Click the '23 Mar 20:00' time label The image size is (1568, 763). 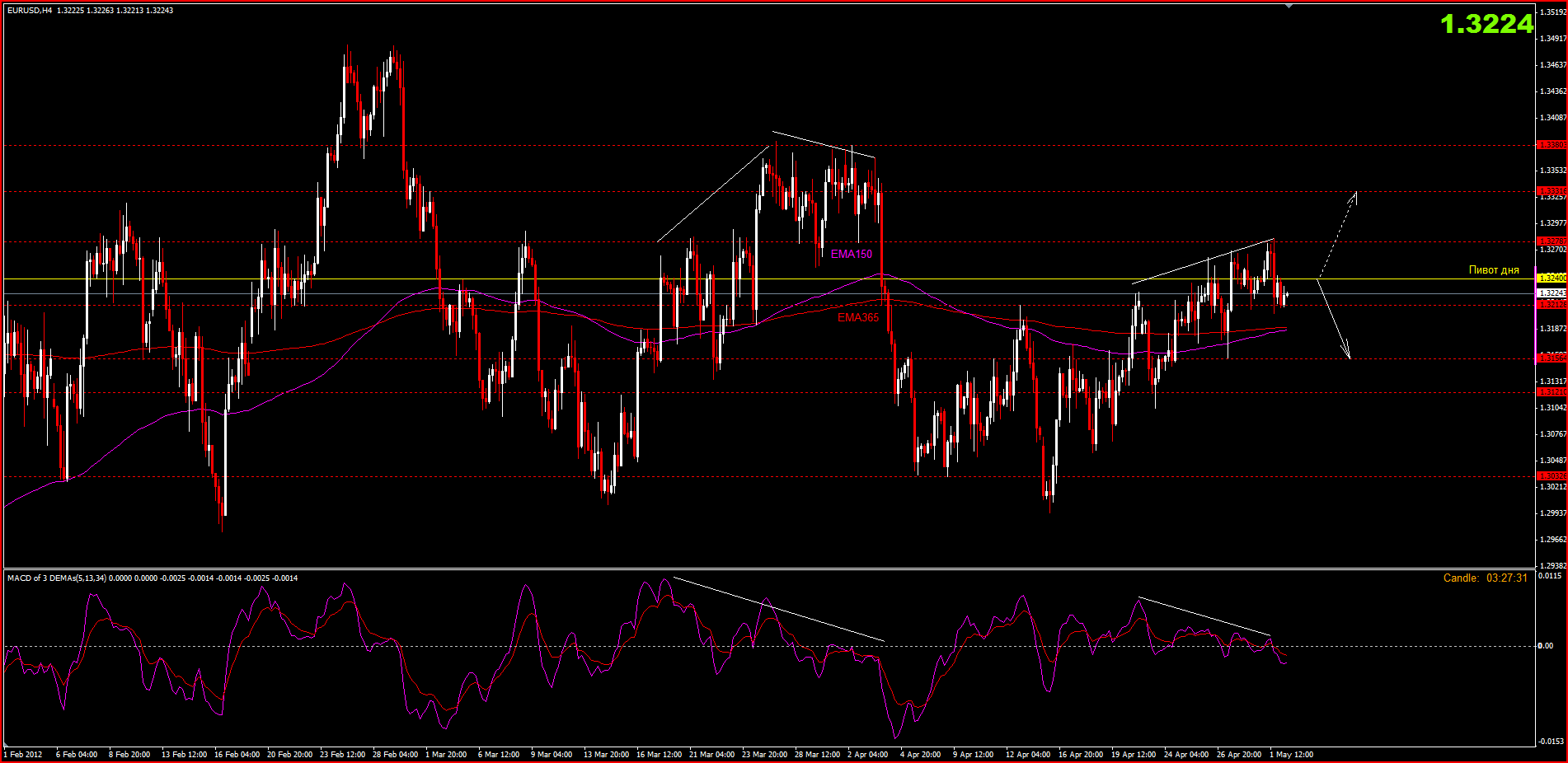[765, 754]
